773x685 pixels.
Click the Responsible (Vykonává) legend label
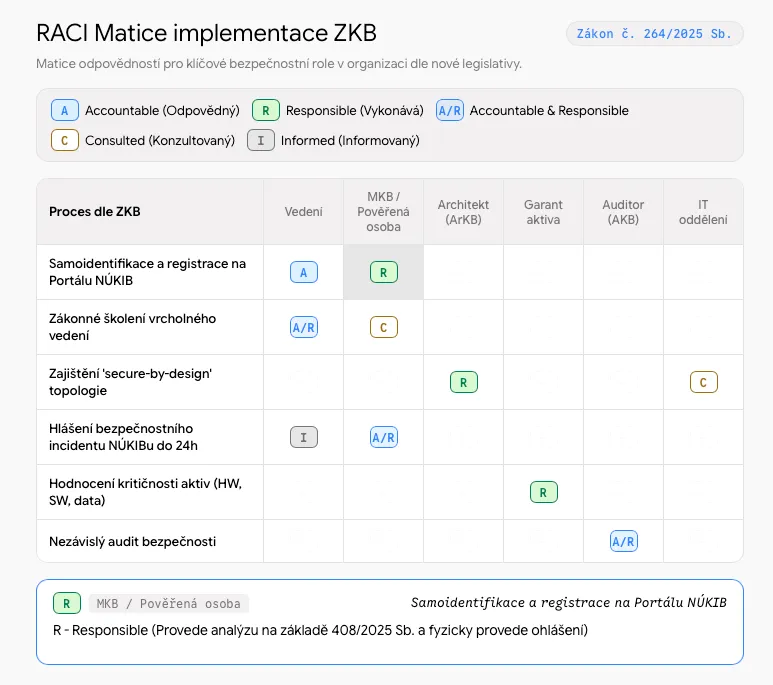354,110
